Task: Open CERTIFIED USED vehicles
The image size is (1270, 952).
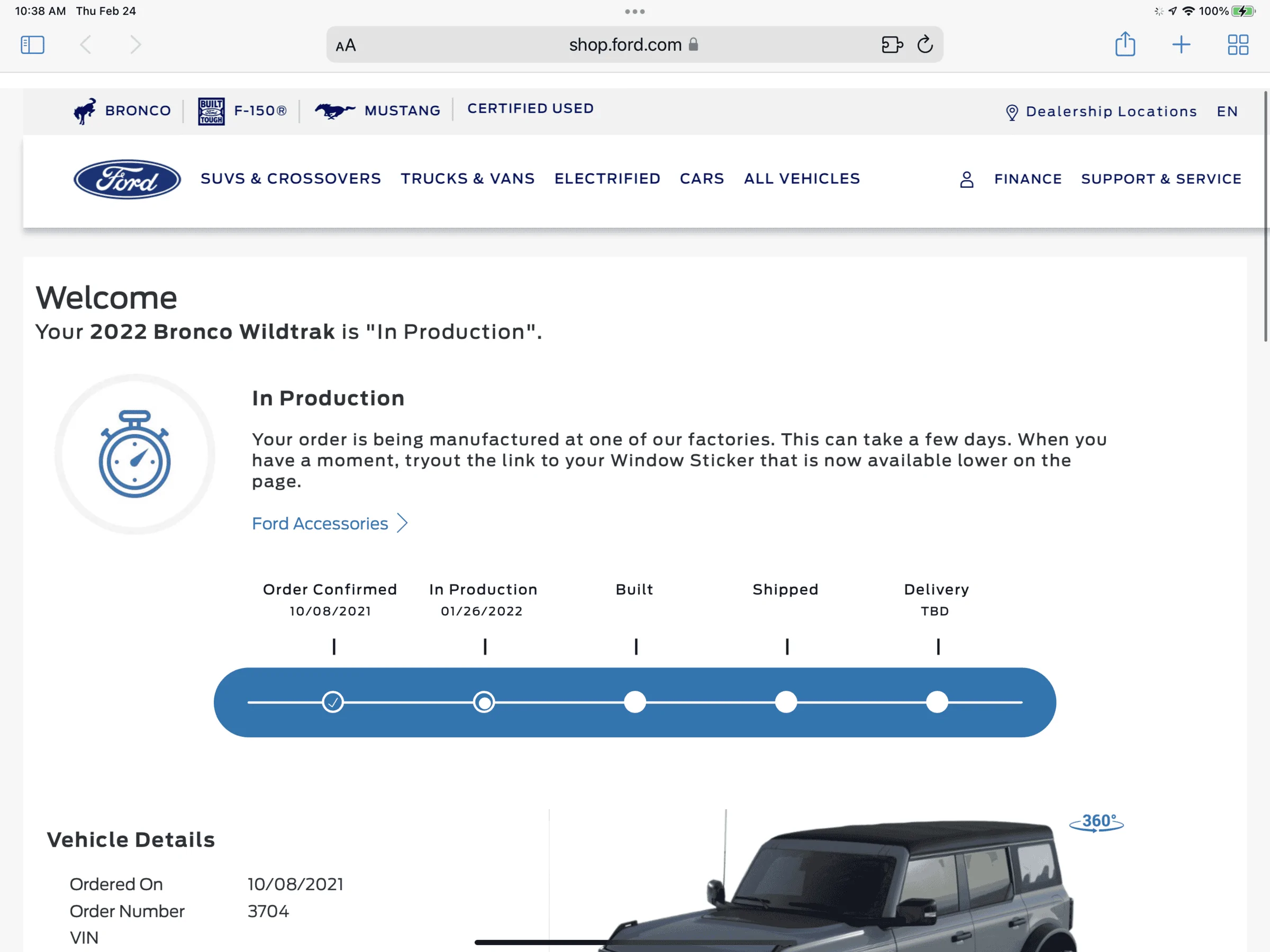Action: click(x=531, y=108)
